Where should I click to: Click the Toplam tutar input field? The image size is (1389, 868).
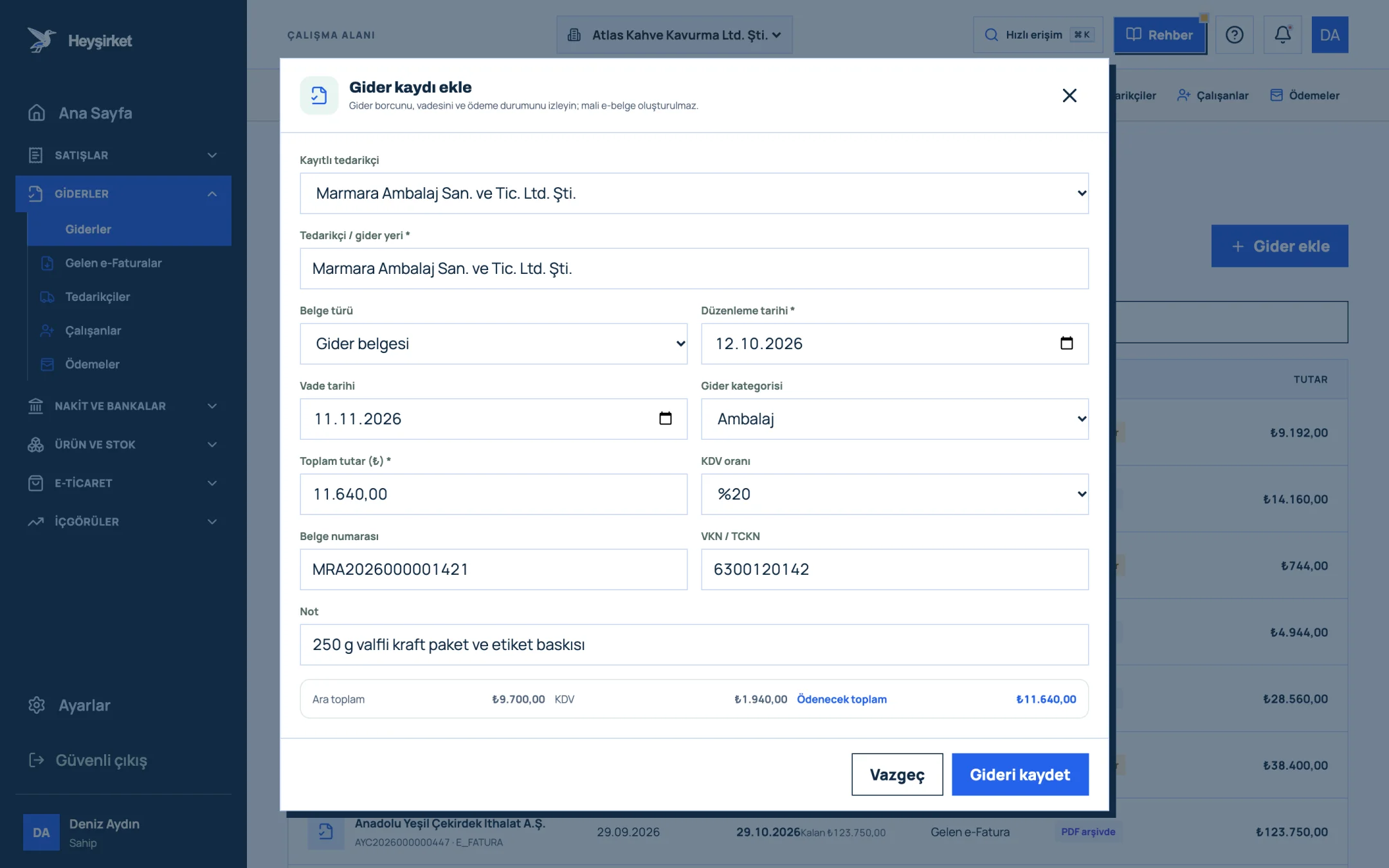point(493,494)
